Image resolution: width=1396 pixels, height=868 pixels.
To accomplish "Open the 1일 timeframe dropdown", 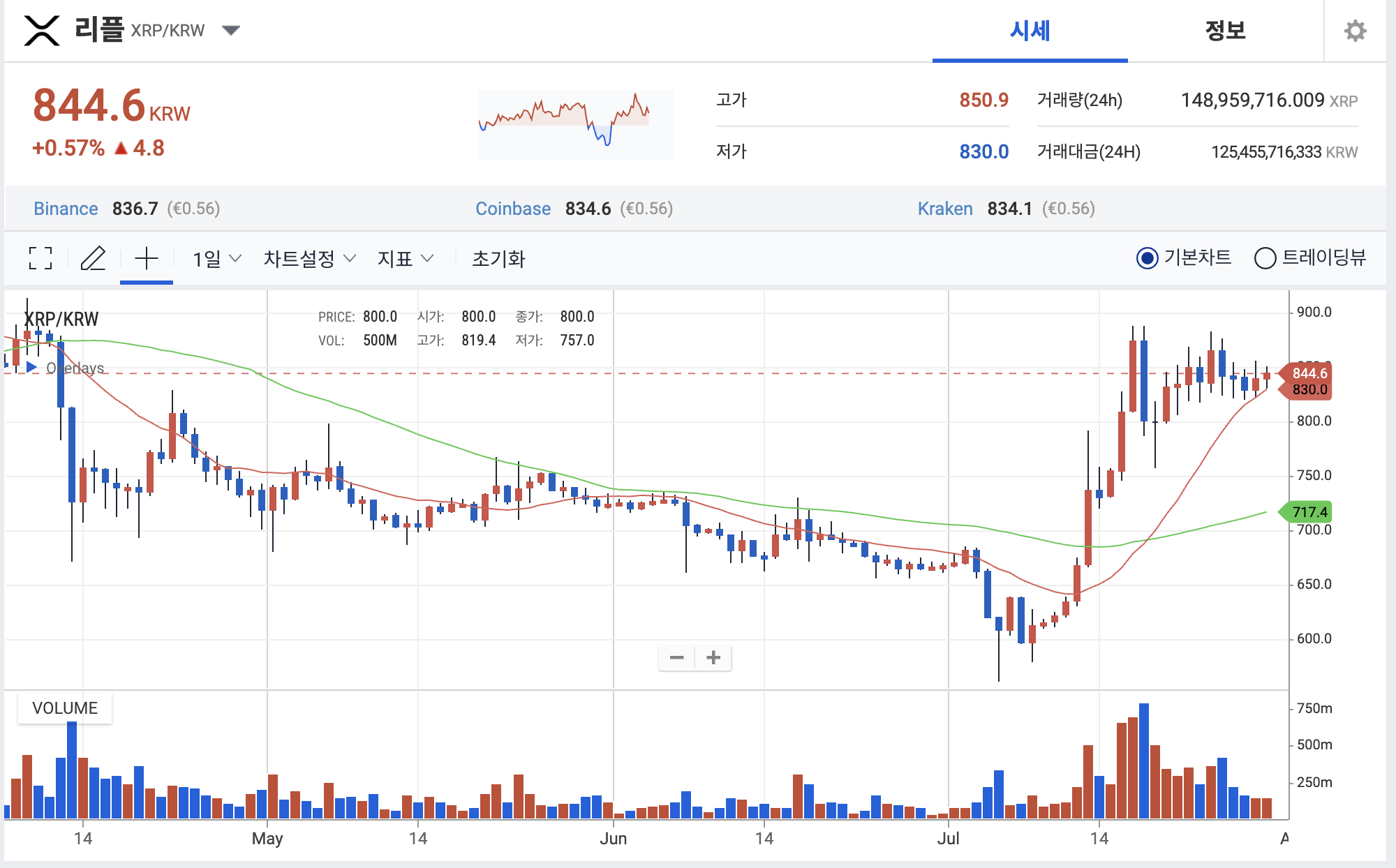I will click(216, 259).
